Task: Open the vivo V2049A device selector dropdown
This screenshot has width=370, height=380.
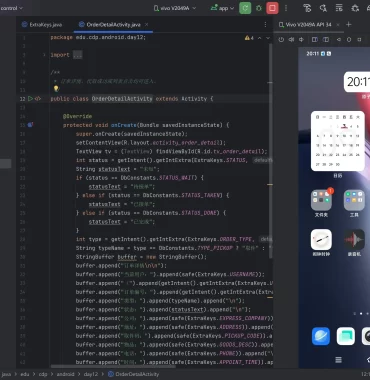Action: 175,8
